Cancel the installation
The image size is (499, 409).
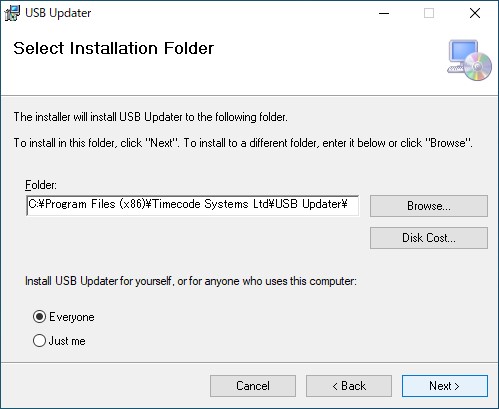253,386
